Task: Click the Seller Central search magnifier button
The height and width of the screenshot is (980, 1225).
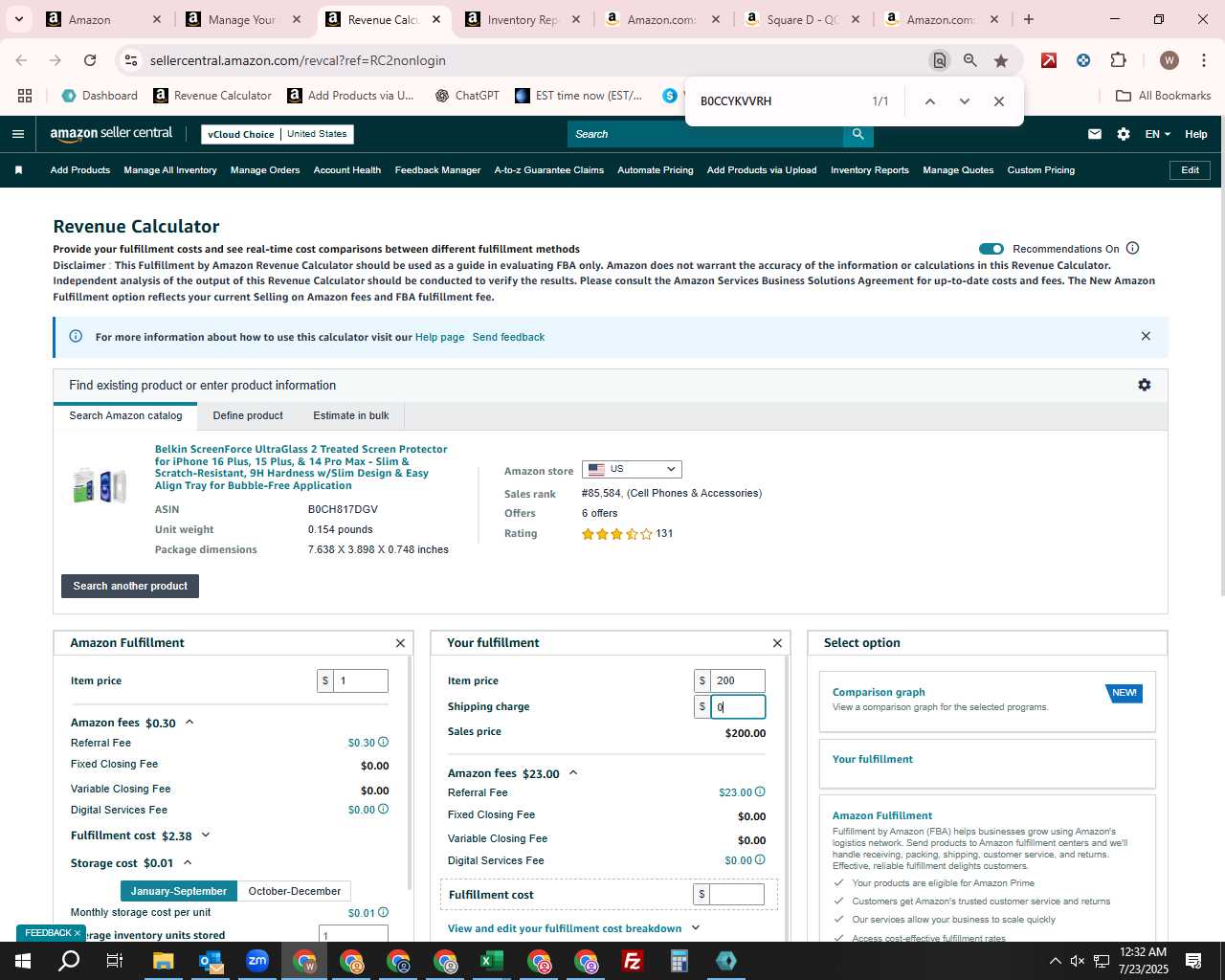Action: click(858, 134)
